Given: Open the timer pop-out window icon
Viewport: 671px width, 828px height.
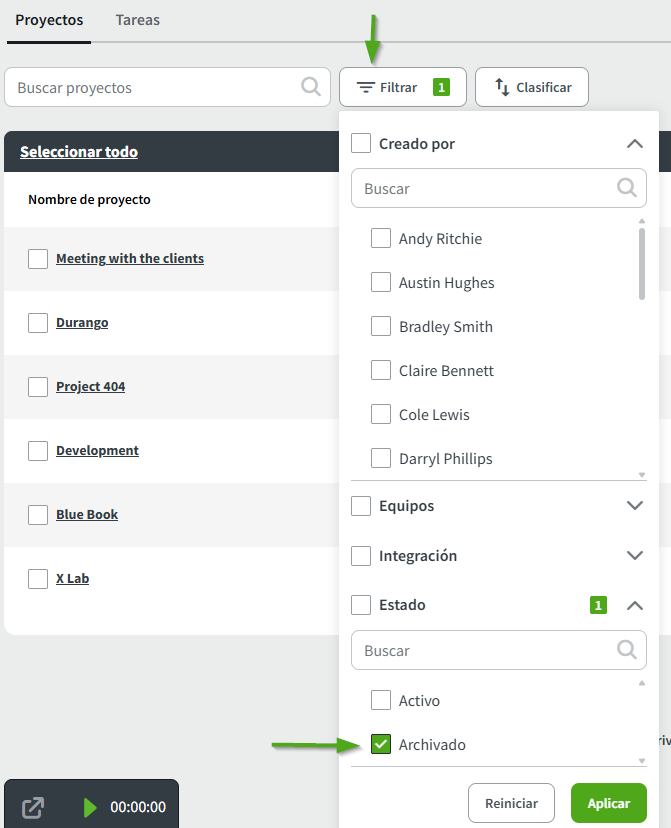Looking at the screenshot, I should click(33, 807).
